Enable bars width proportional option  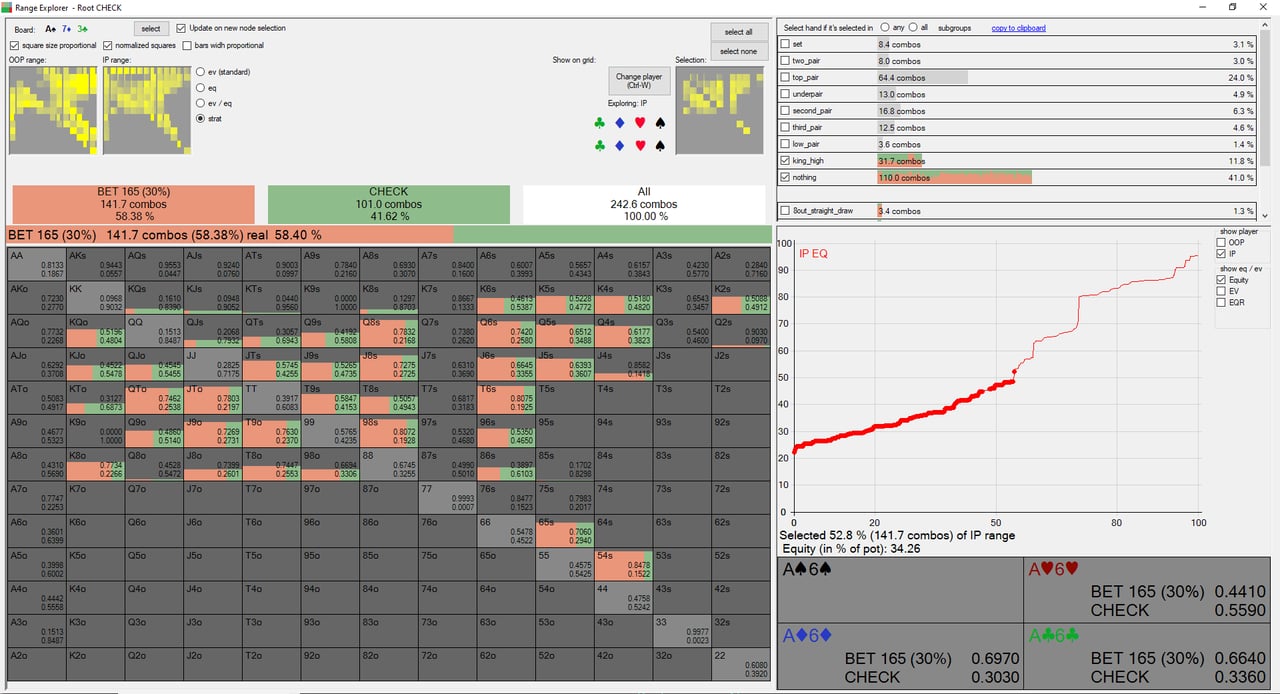tap(187, 45)
